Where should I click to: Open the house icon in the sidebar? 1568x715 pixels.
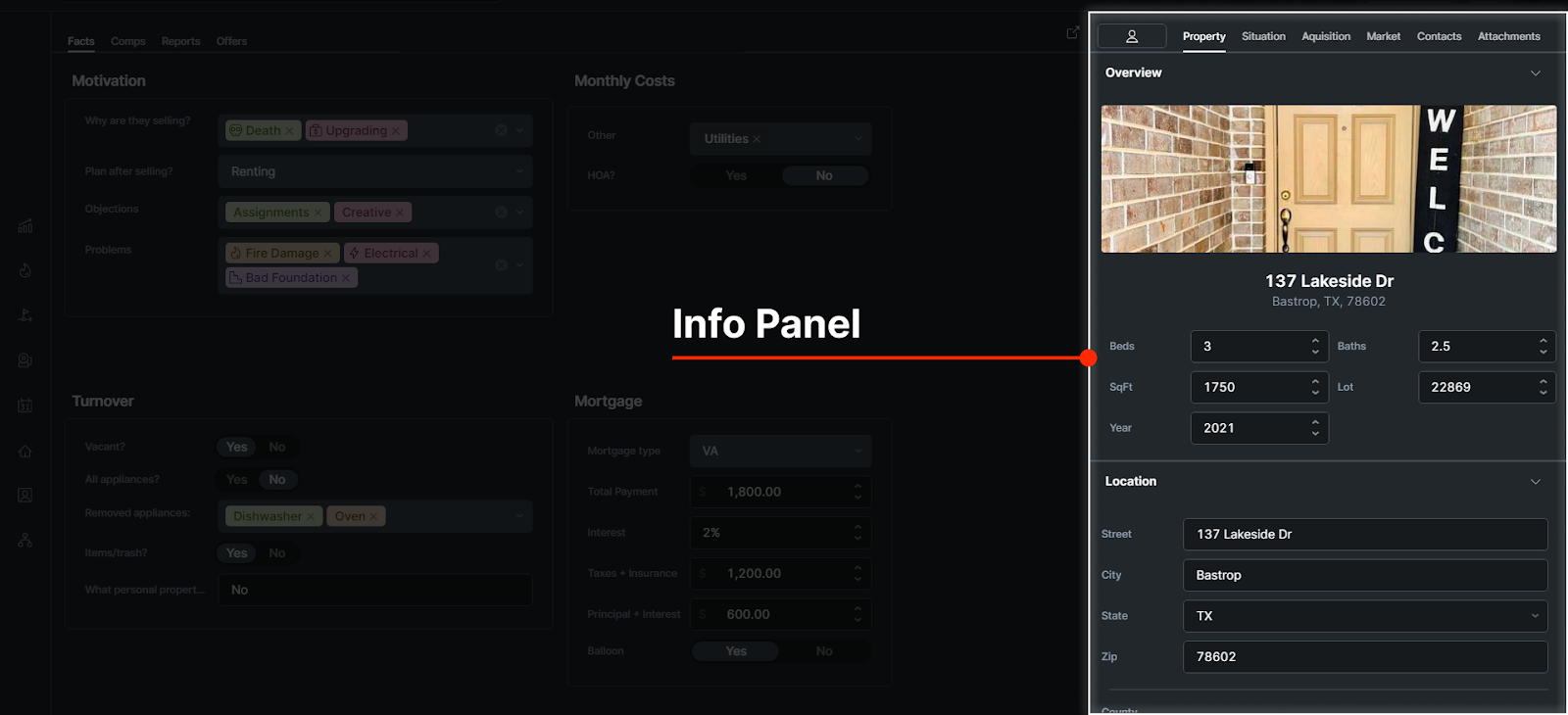tap(25, 452)
